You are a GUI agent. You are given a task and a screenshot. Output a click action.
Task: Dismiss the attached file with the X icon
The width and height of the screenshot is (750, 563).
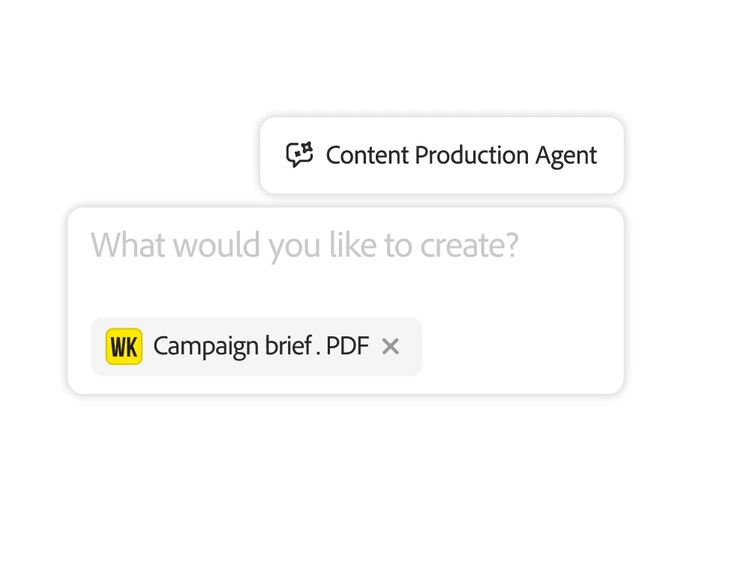(x=391, y=346)
